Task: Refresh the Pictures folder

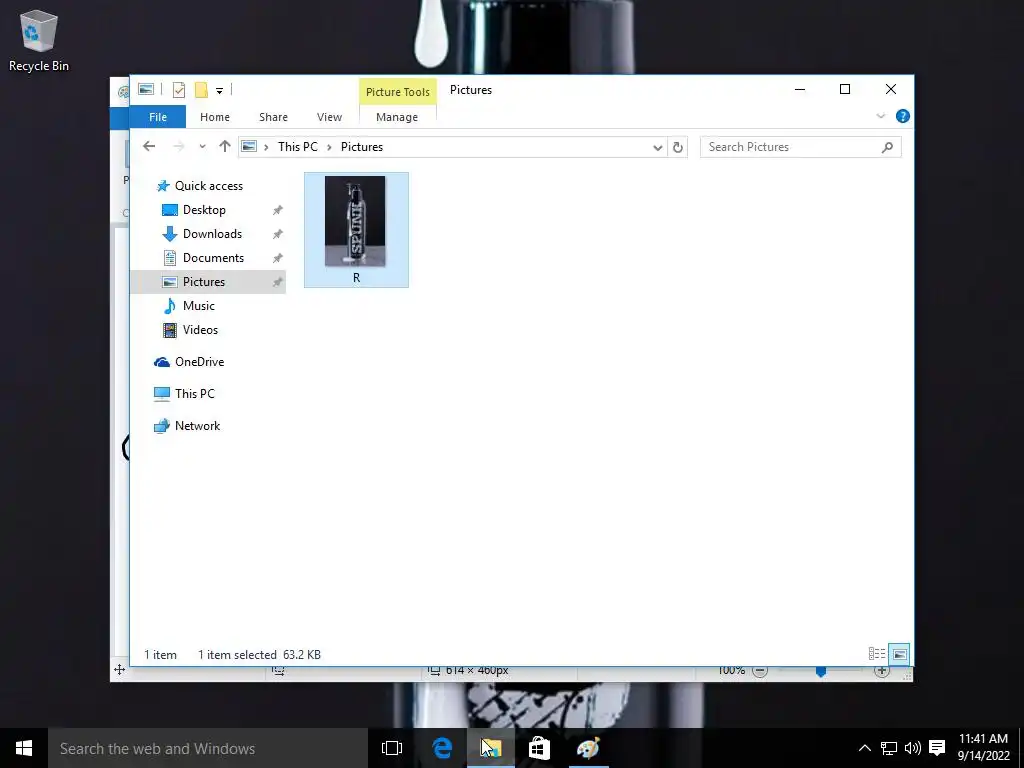Action: [x=678, y=148]
